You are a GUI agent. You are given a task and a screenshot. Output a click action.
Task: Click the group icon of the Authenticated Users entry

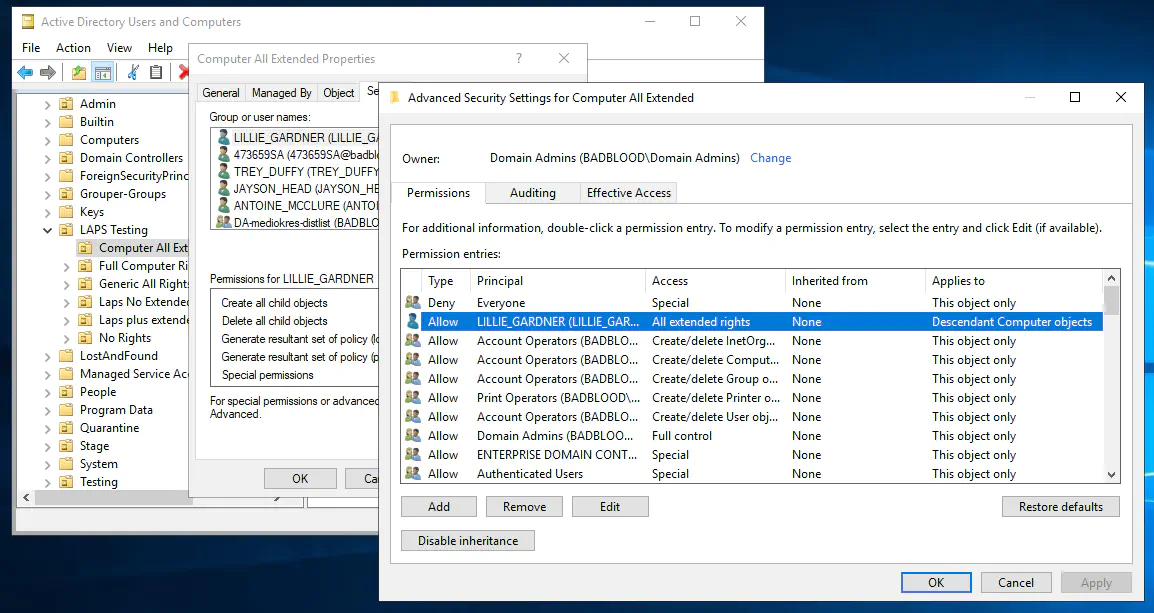(x=413, y=474)
